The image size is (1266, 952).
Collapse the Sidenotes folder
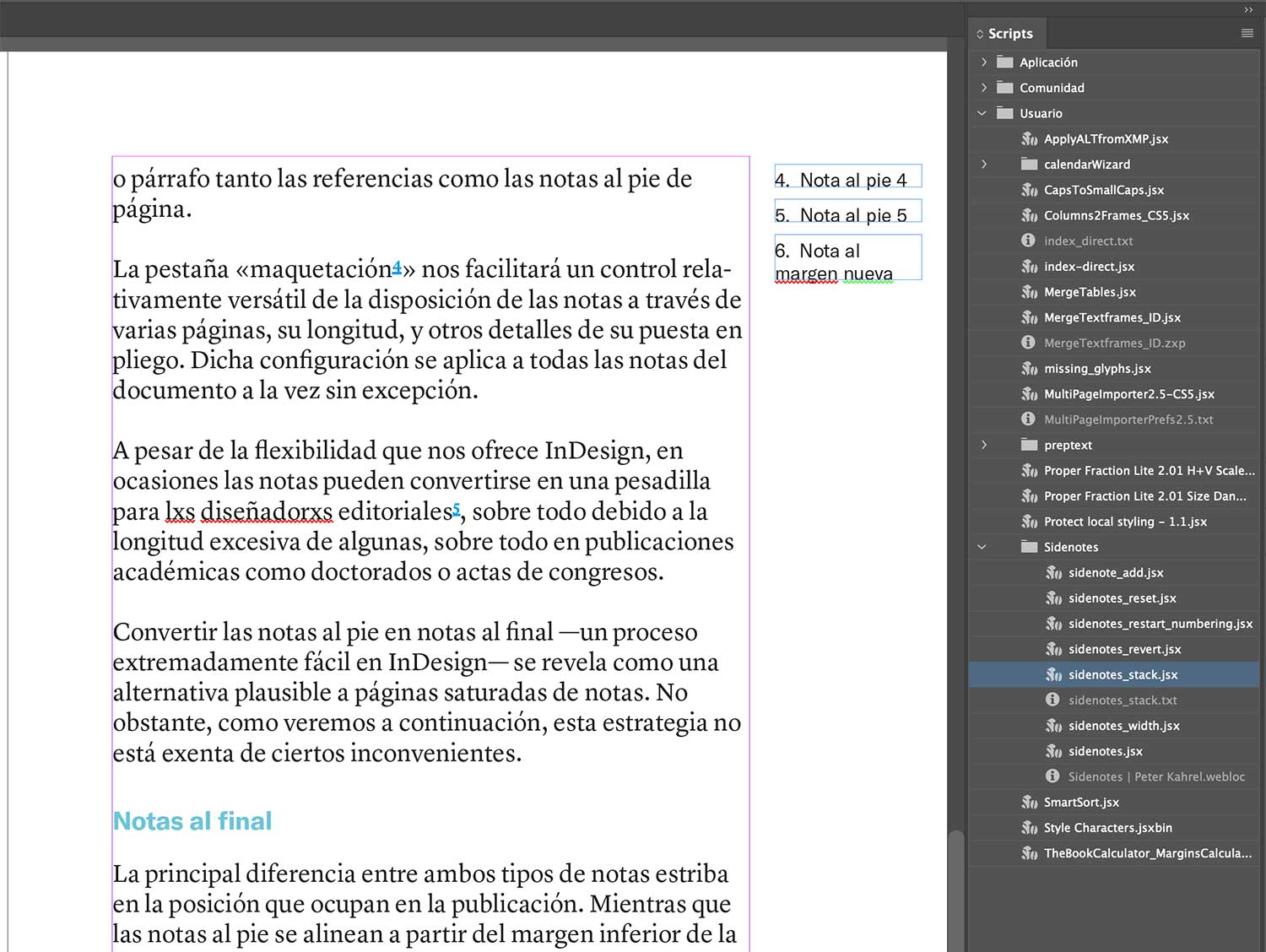(982, 547)
